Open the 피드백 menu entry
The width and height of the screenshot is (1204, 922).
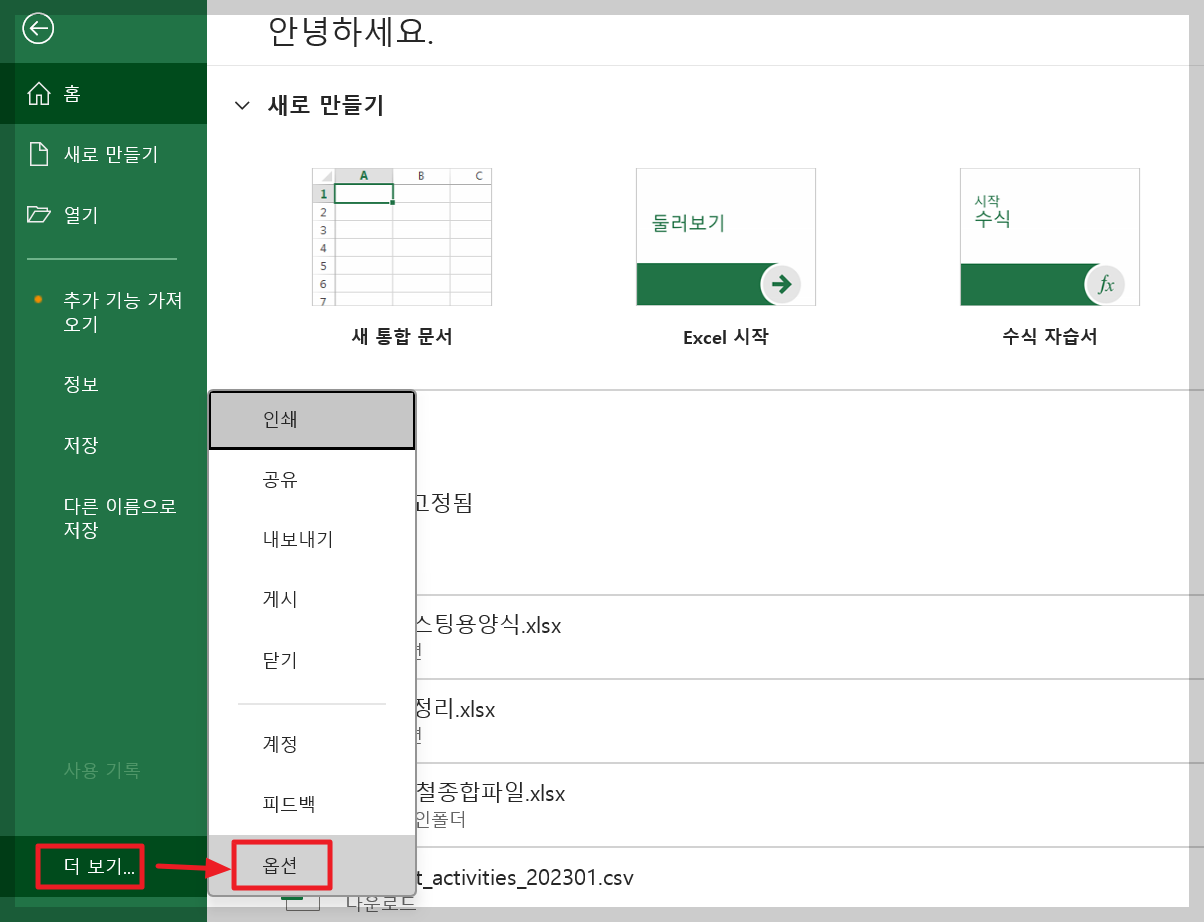click(311, 803)
